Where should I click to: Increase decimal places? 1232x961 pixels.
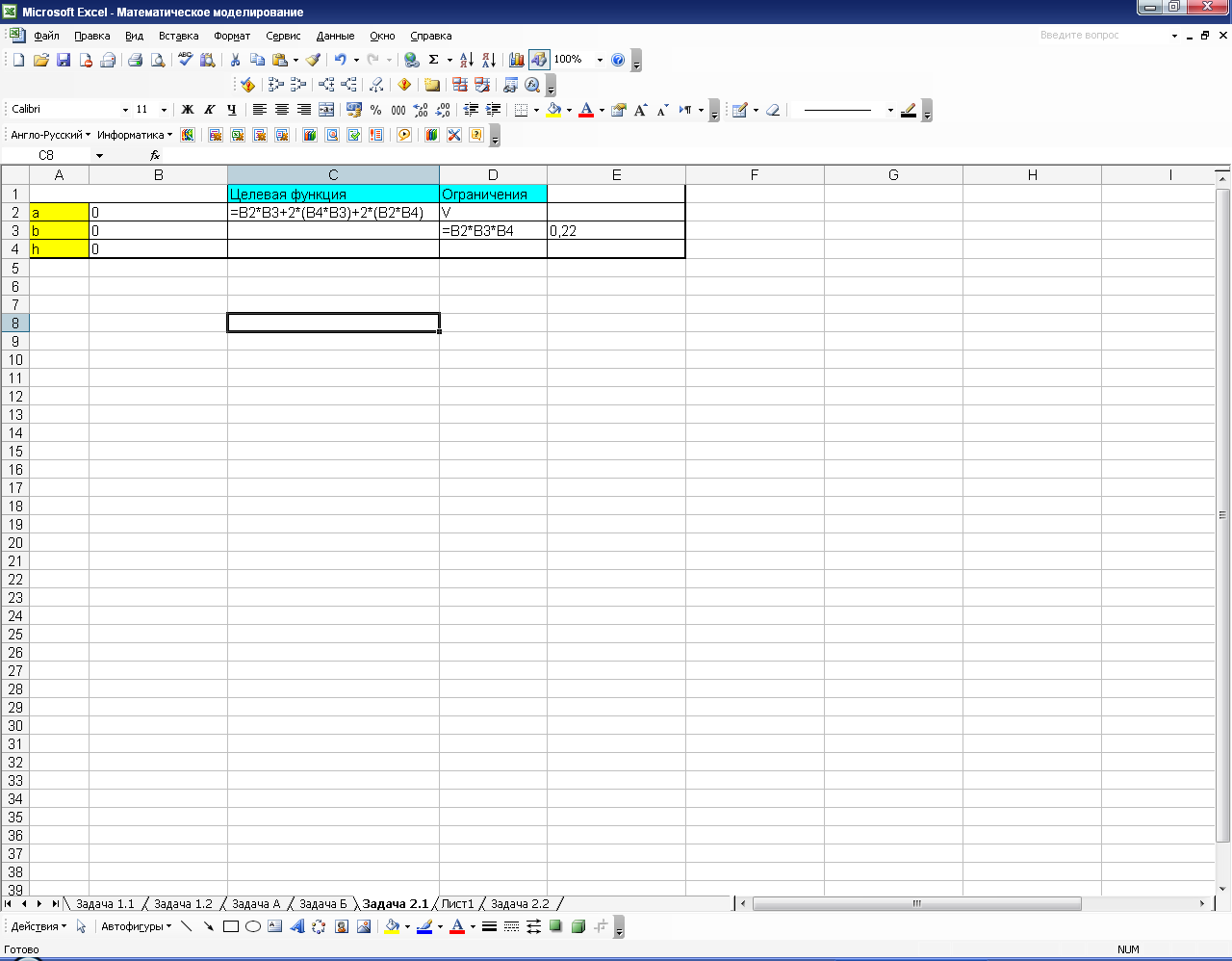pyautogui.click(x=421, y=110)
